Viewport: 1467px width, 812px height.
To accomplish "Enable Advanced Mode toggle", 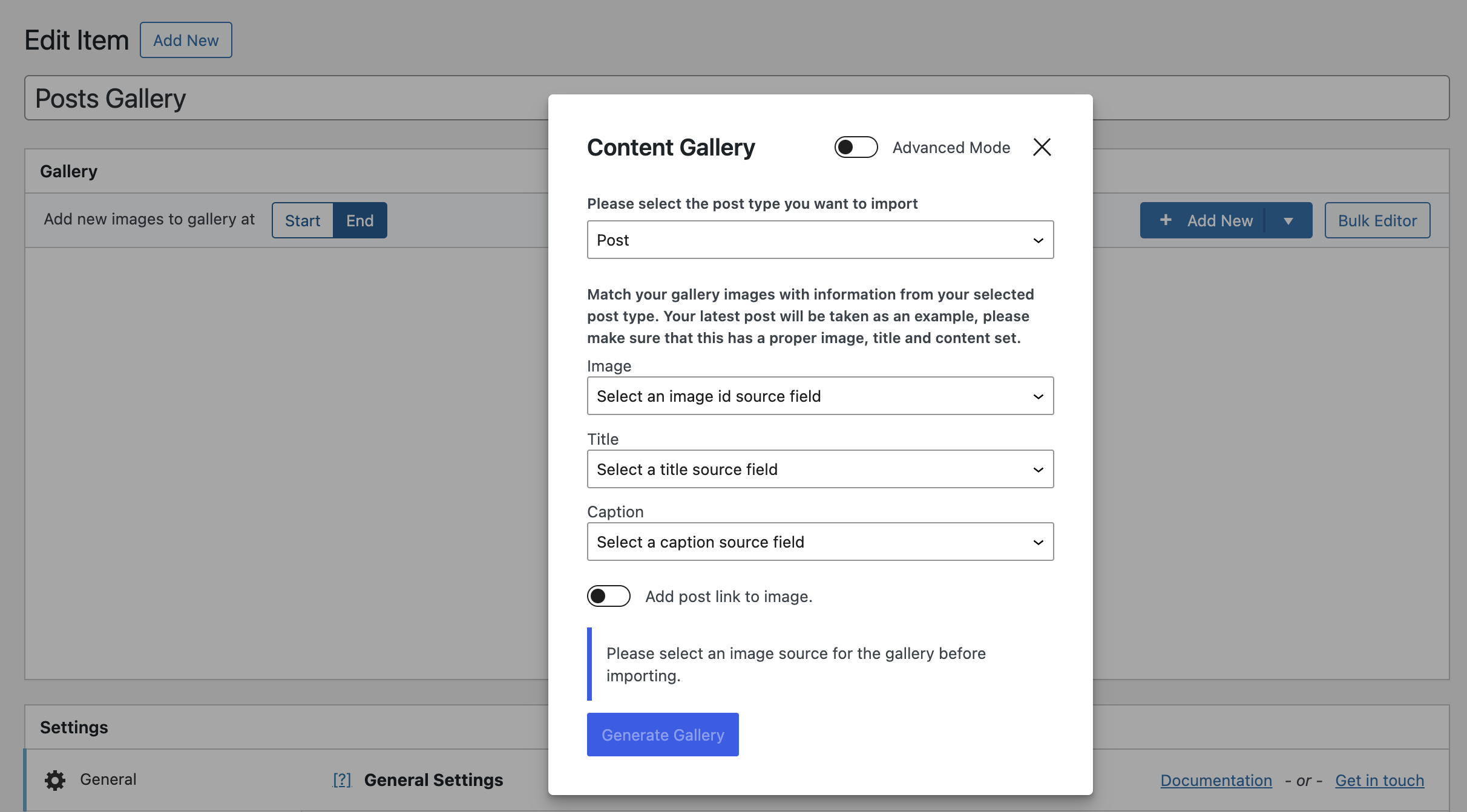I will click(856, 147).
